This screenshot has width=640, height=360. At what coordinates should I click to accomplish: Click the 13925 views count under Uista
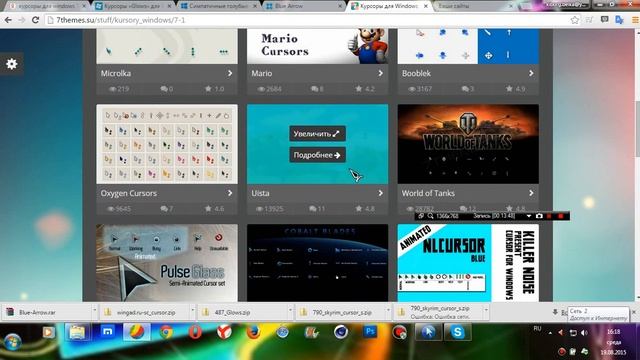[269, 209]
